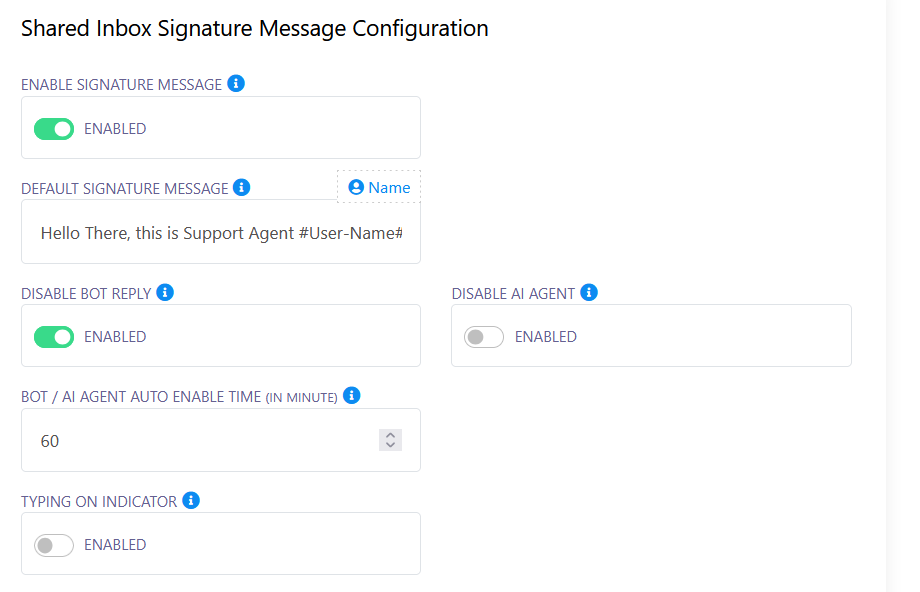This screenshot has width=920, height=592.
Task: Disable the Enable Signature Message toggle
Action: pyautogui.click(x=53, y=128)
